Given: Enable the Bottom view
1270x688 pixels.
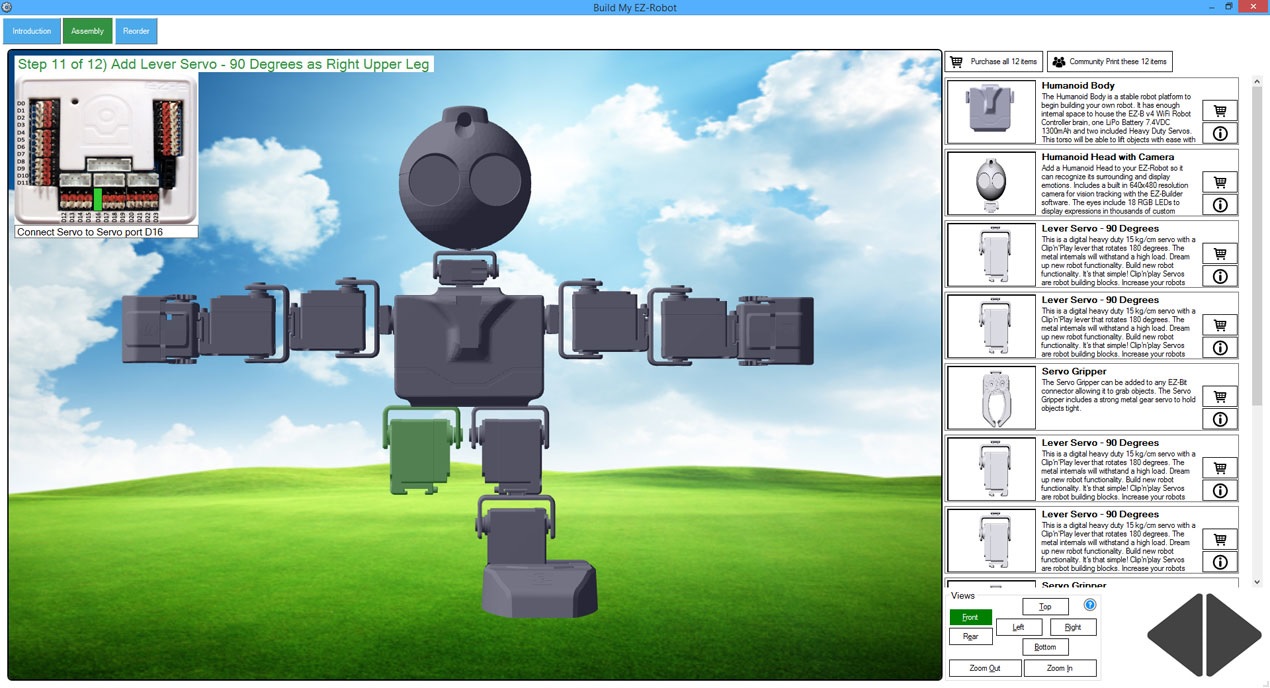Looking at the screenshot, I should (x=1045, y=647).
